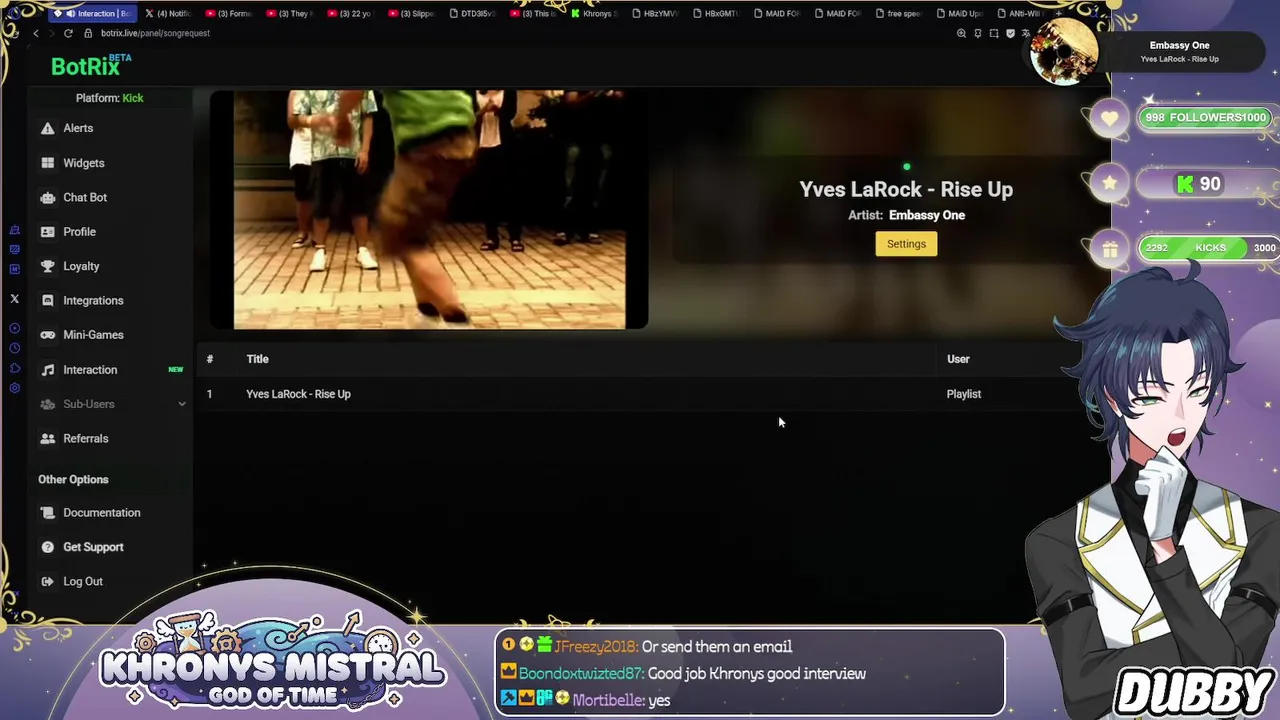This screenshot has width=1280, height=720.
Task: Switch to the X (4) Notifications tab
Action: pyautogui.click(x=168, y=13)
